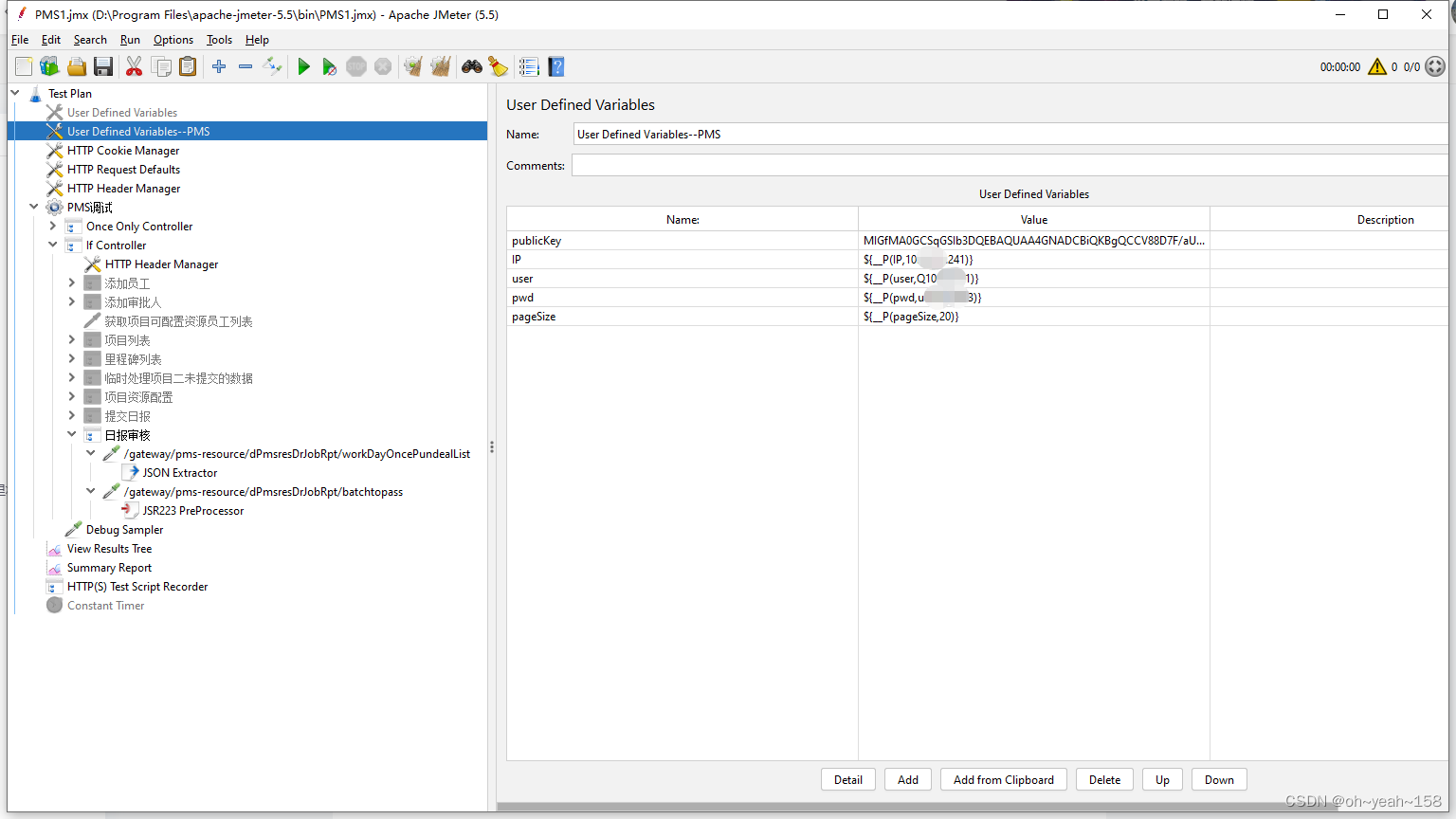
Task: Click the Add button below table
Action: (908, 779)
